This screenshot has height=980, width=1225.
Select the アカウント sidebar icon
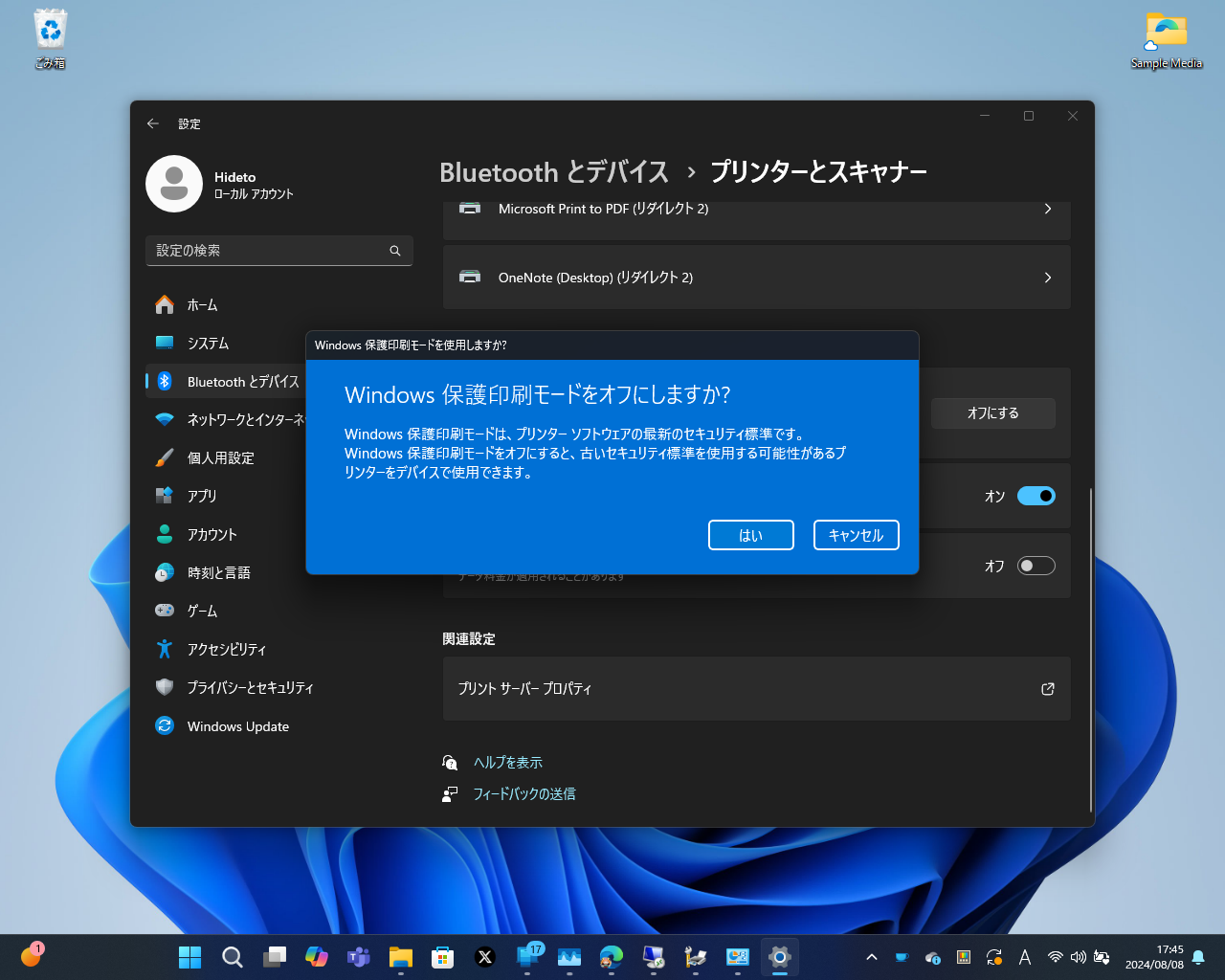point(165,534)
